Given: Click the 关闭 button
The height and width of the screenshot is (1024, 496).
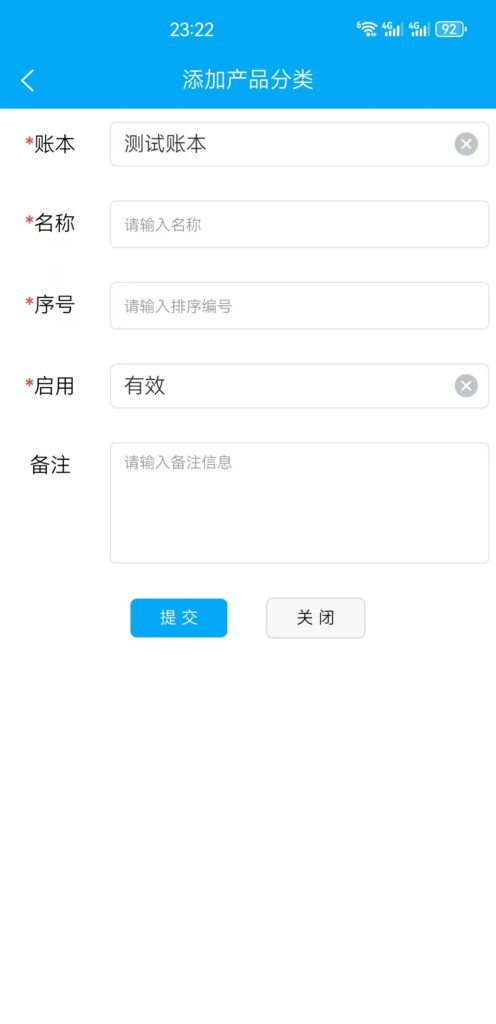Looking at the screenshot, I should tap(316, 618).
